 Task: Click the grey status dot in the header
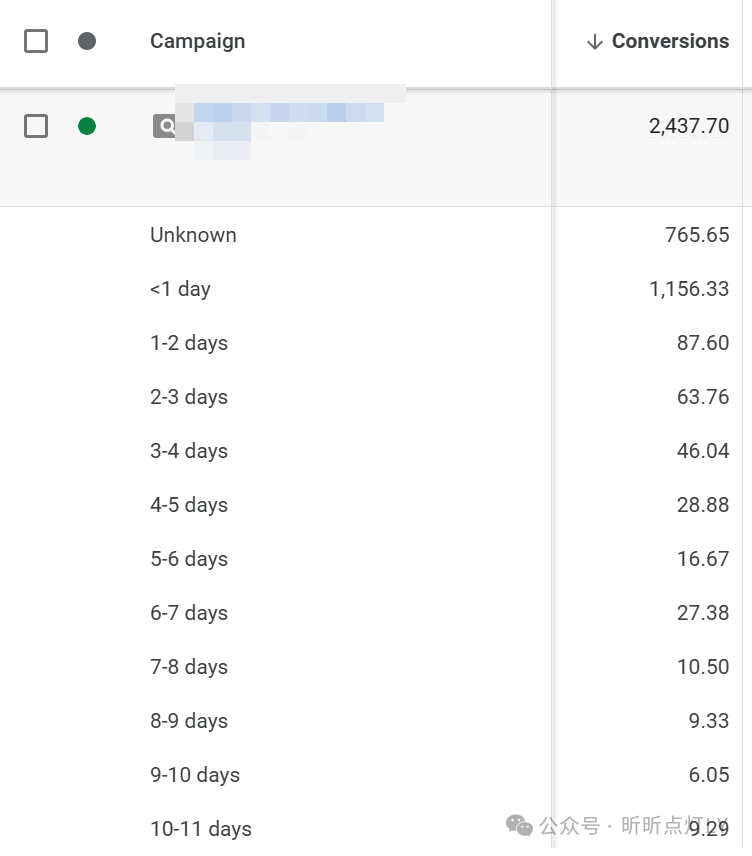point(87,41)
